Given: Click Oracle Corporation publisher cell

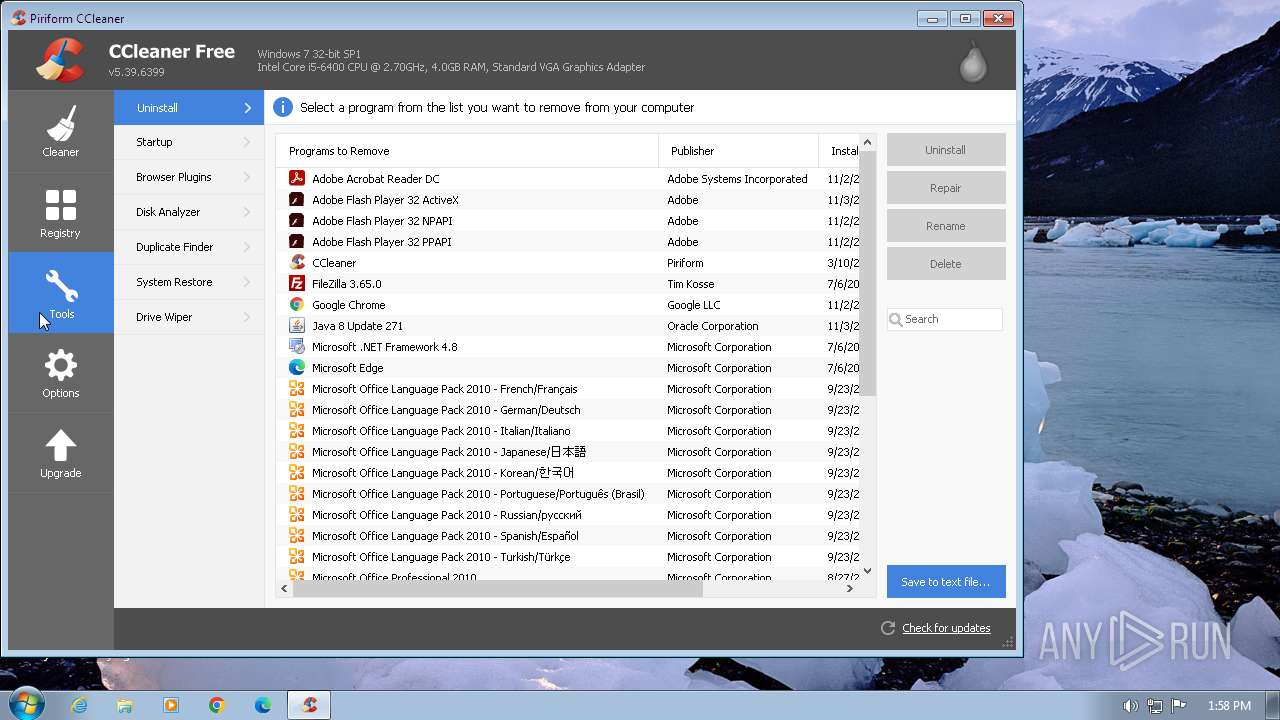Looking at the screenshot, I should [712, 326].
